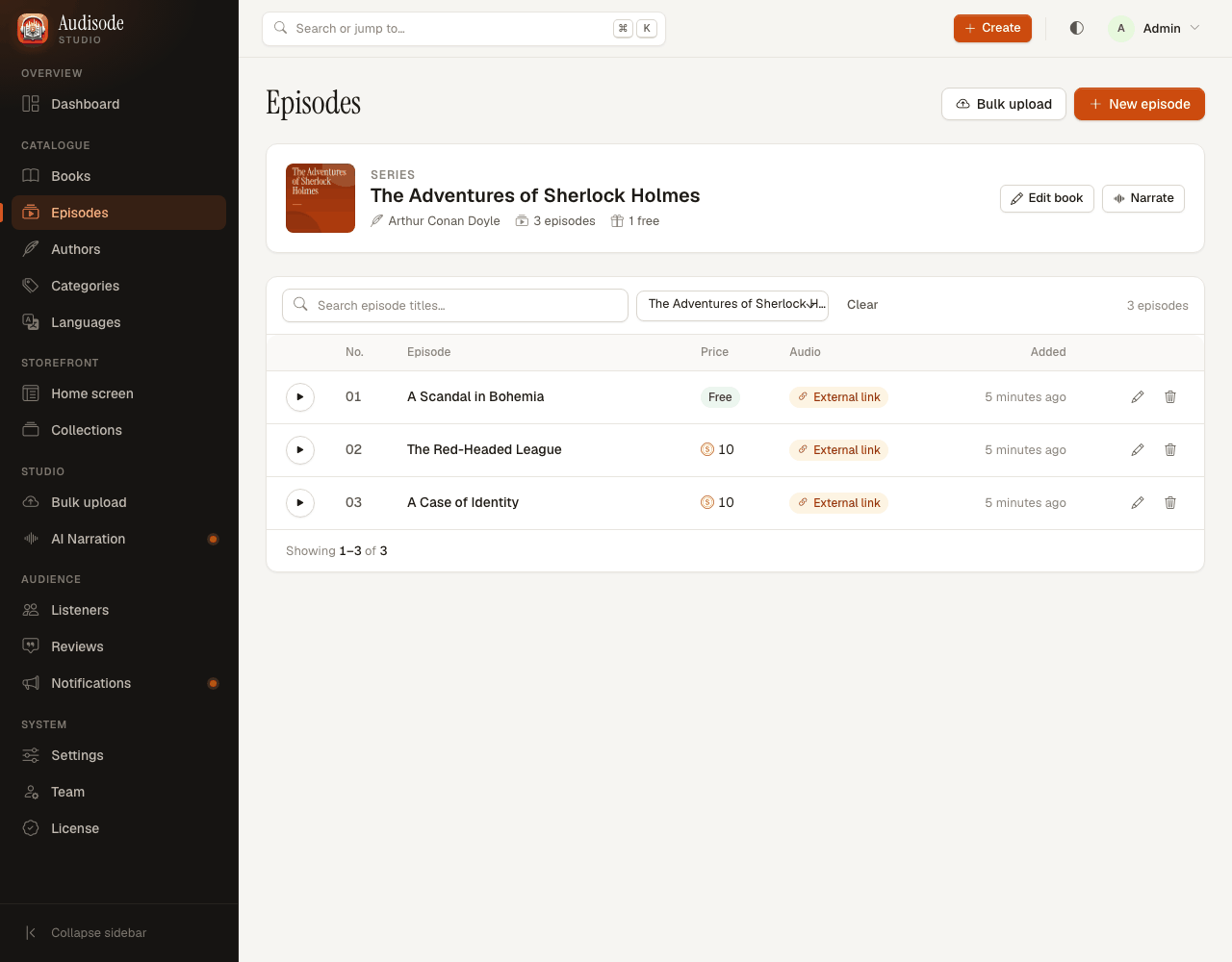The width and height of the screenshot is (1232, 962).
Task: Delete the A Scandal in Bohemia episode
Action: tap(1170, 397)
